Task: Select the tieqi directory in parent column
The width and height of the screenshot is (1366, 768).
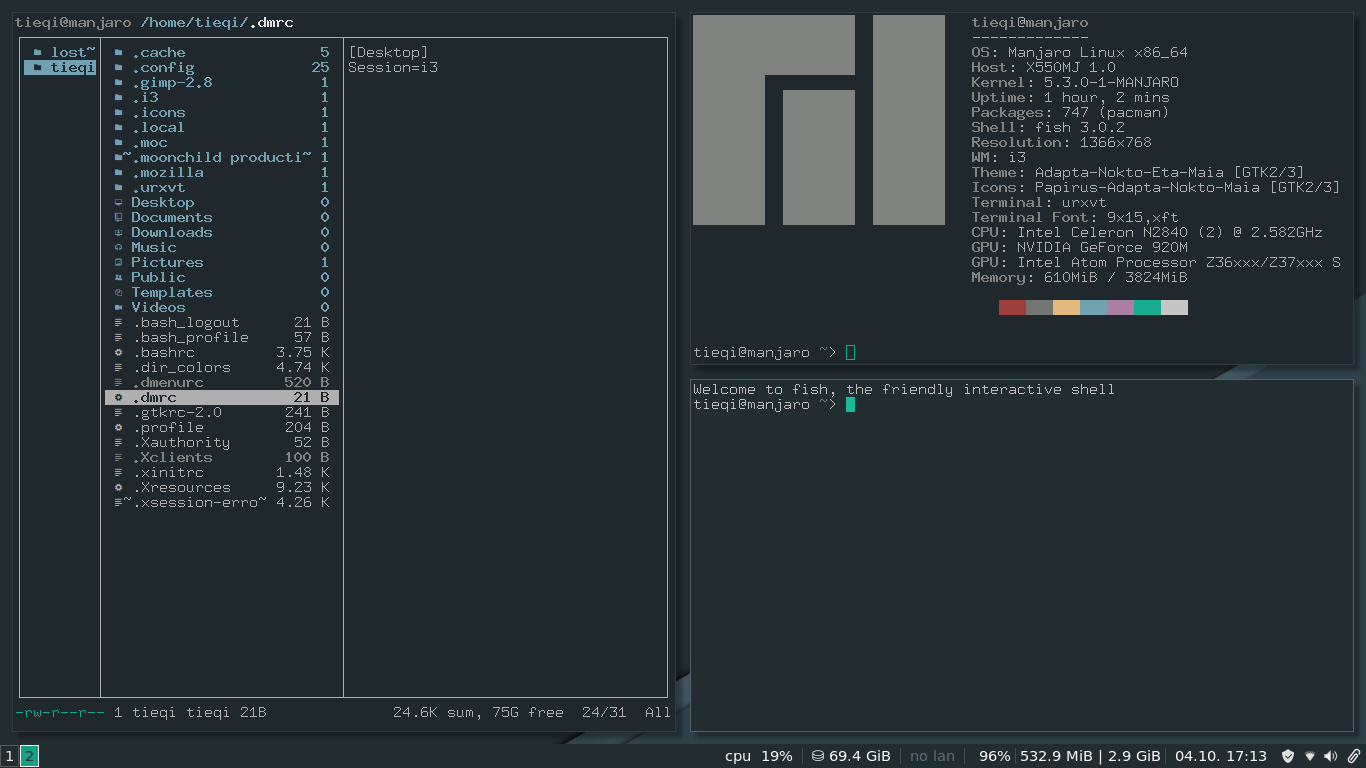Action: 60,68
